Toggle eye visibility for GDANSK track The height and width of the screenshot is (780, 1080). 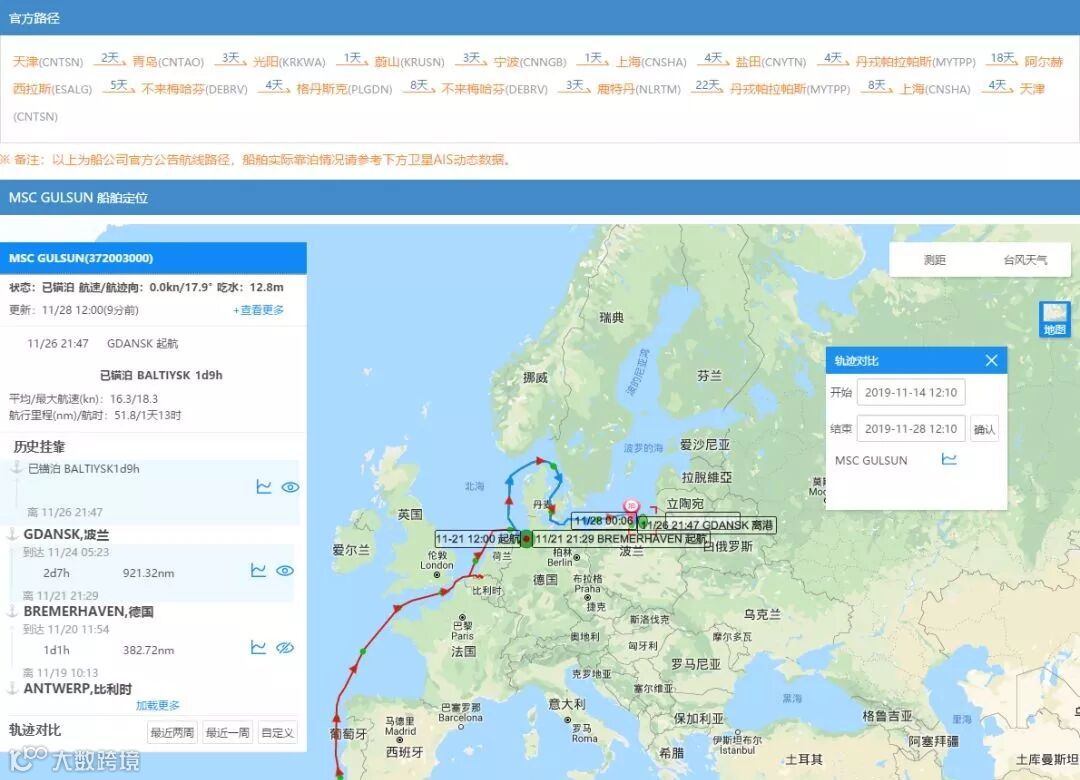(x=285, y=571)
